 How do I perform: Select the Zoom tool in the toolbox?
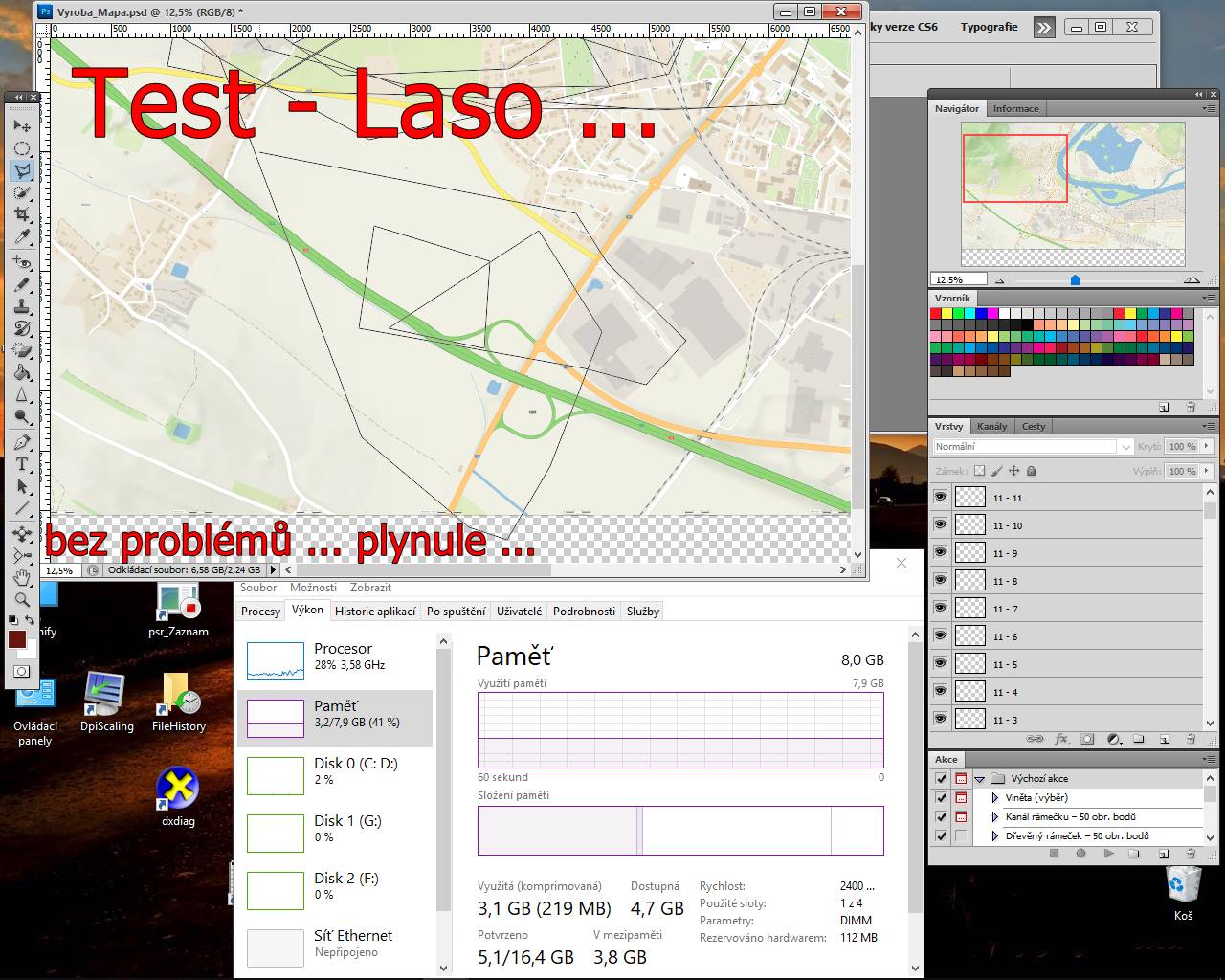click(x=21, y=600)
